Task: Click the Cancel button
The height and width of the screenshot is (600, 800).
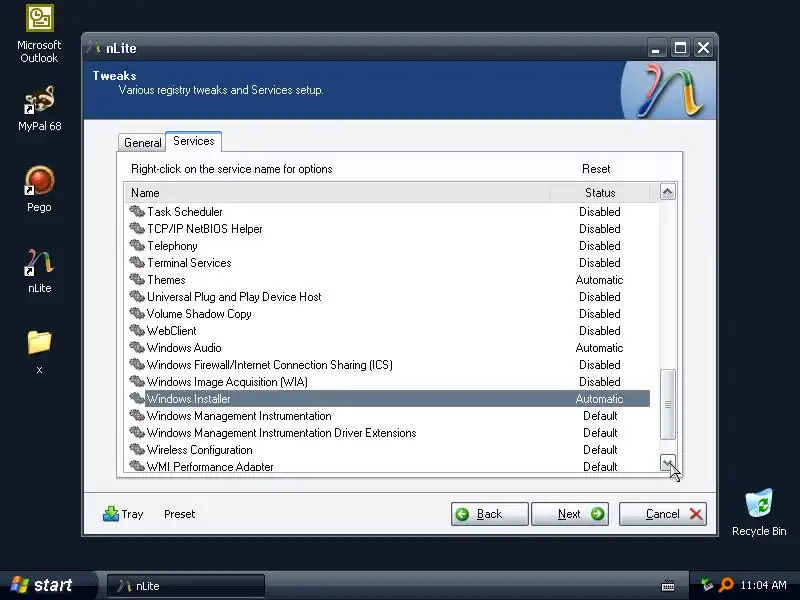Action: pos(663,514)
